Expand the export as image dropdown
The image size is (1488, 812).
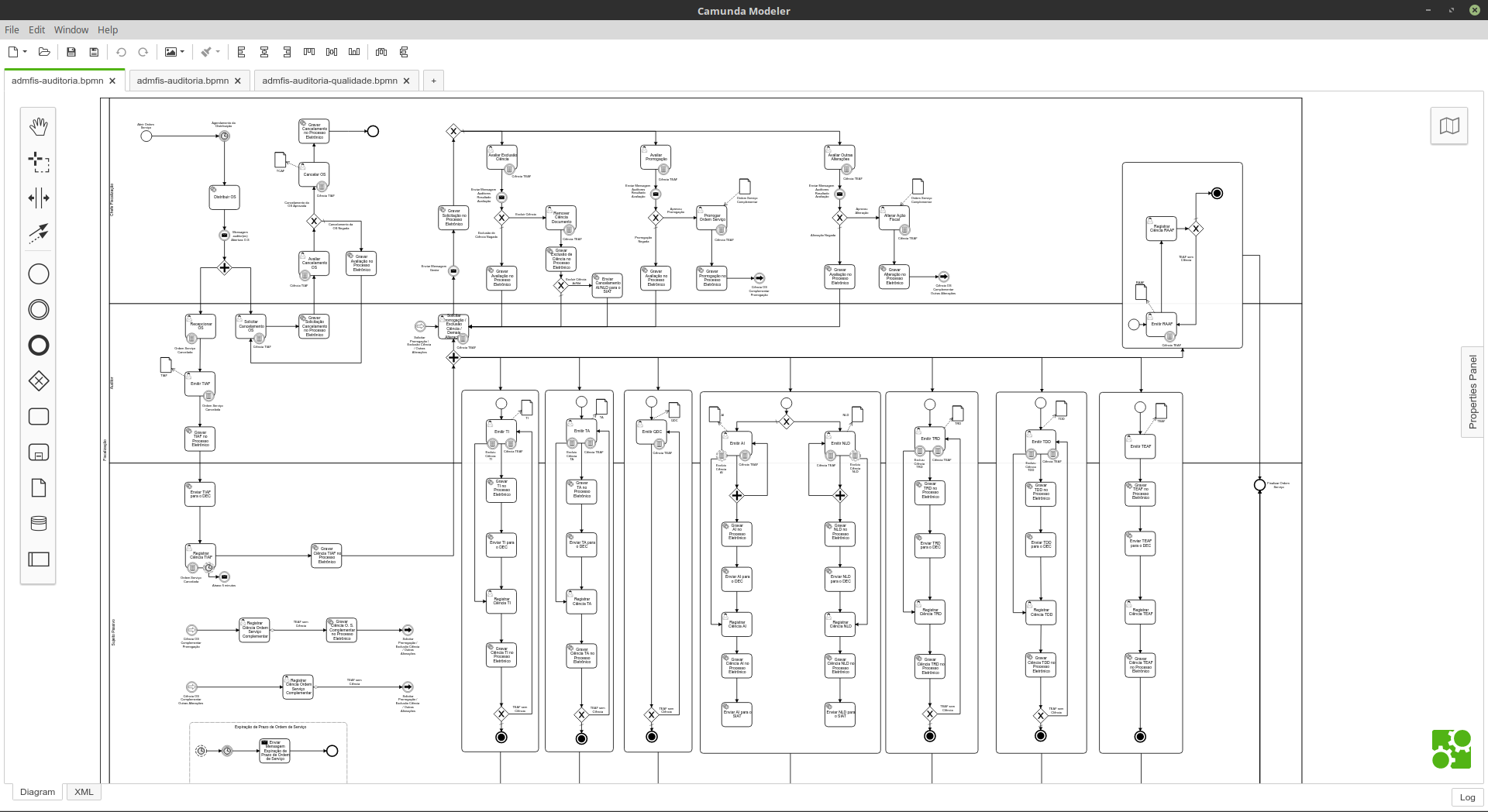[183, 52]
